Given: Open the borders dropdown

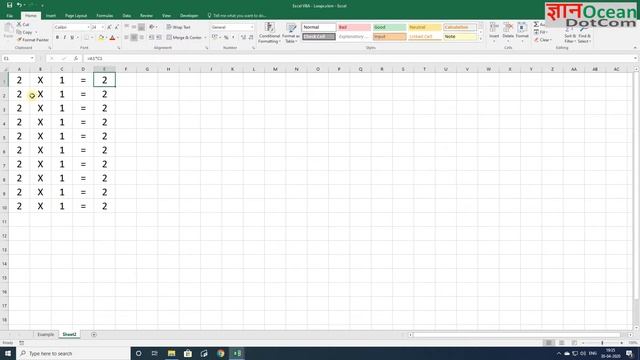Looking at the screenshot, I should (x=92, y=38).
